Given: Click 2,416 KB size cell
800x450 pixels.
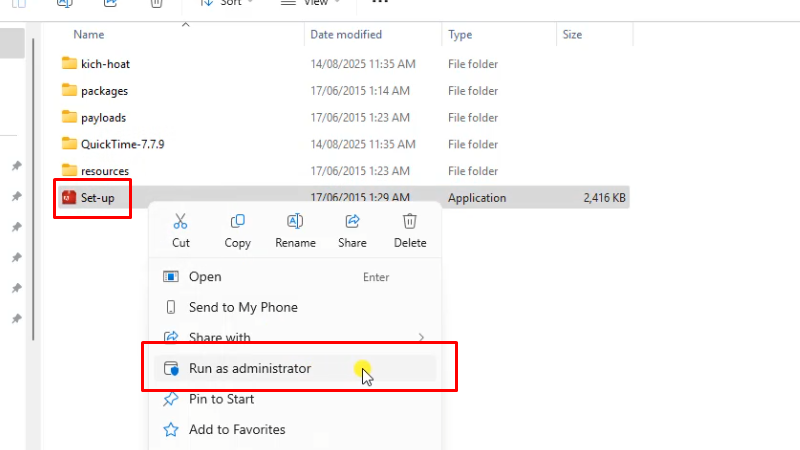Looking at the screenshot, I should click(605, 197).
